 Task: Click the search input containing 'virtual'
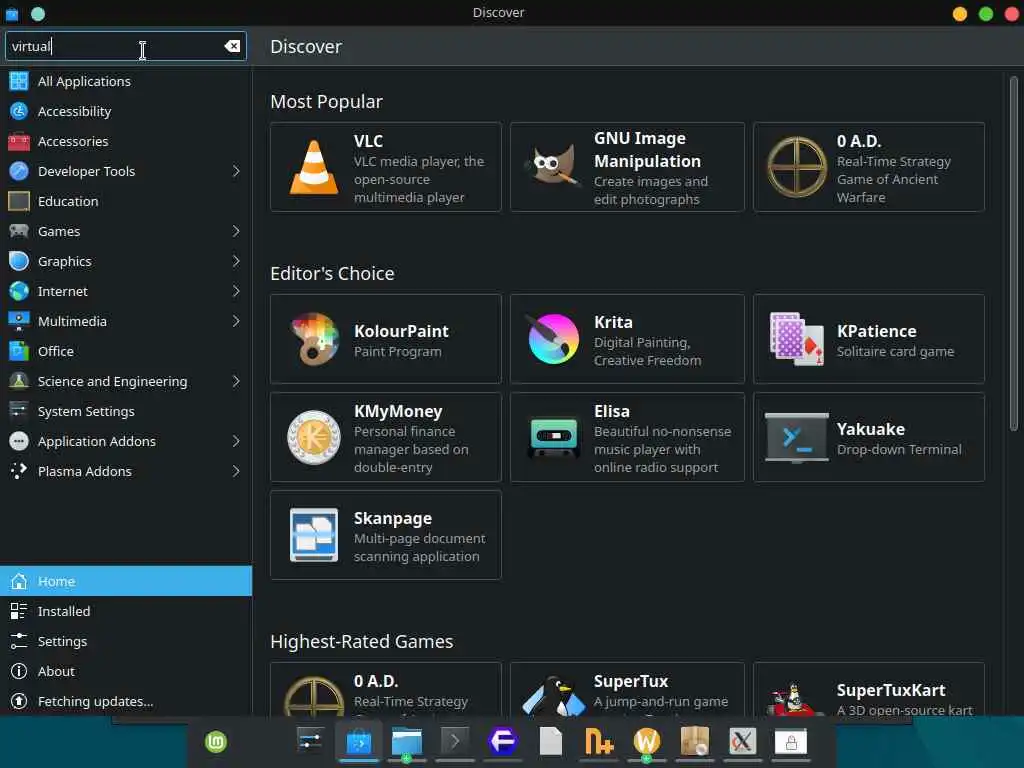click(125, 46)
